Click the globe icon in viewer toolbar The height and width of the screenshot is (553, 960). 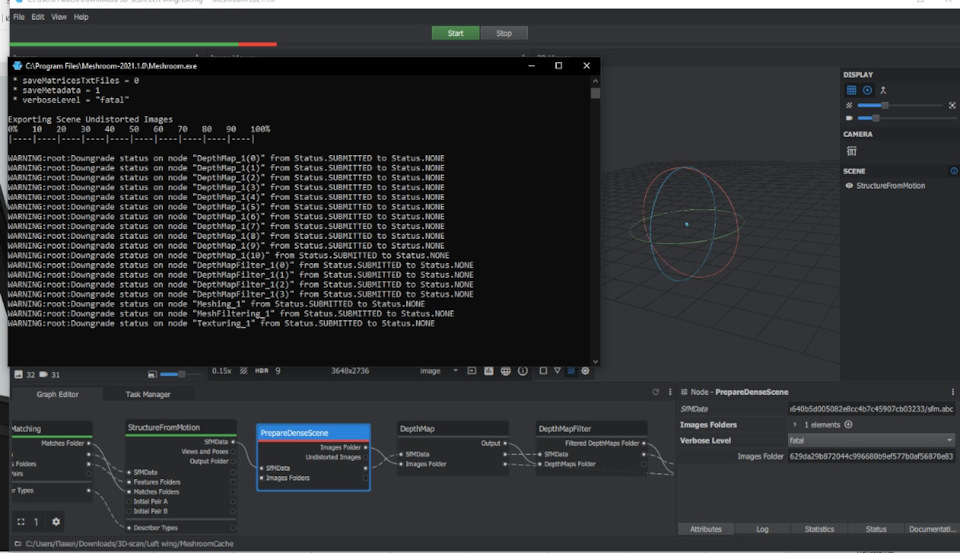click(x=506, y=371)
